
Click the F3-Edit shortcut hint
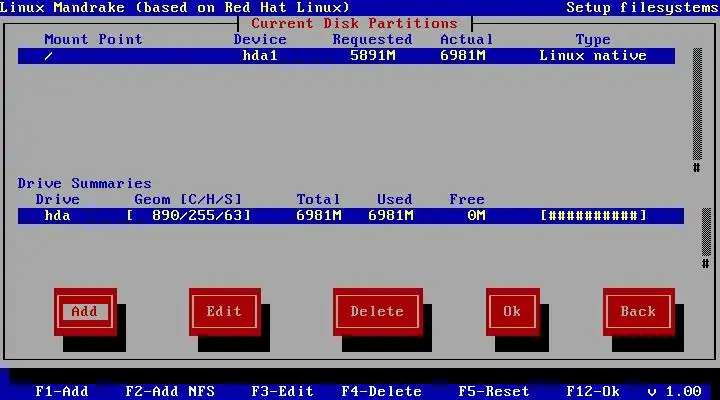[x=282, y=391]
